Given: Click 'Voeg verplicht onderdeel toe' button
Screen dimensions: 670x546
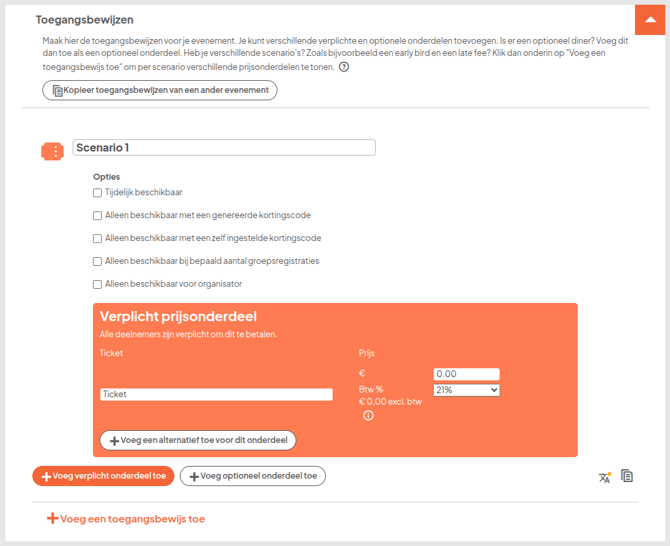Looking at the screenshot, I should (104, 476).
